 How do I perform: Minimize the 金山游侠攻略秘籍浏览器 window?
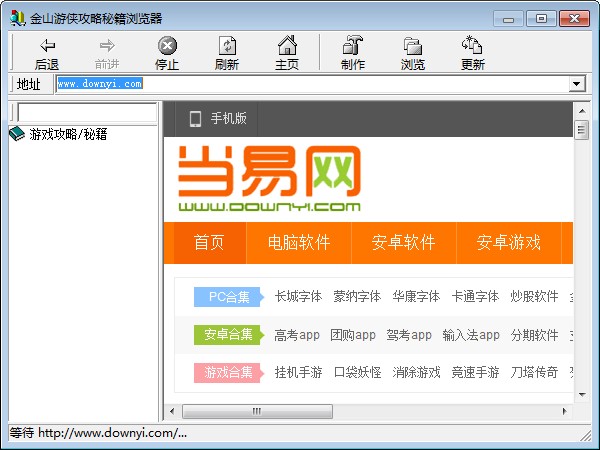click(508, 19)
